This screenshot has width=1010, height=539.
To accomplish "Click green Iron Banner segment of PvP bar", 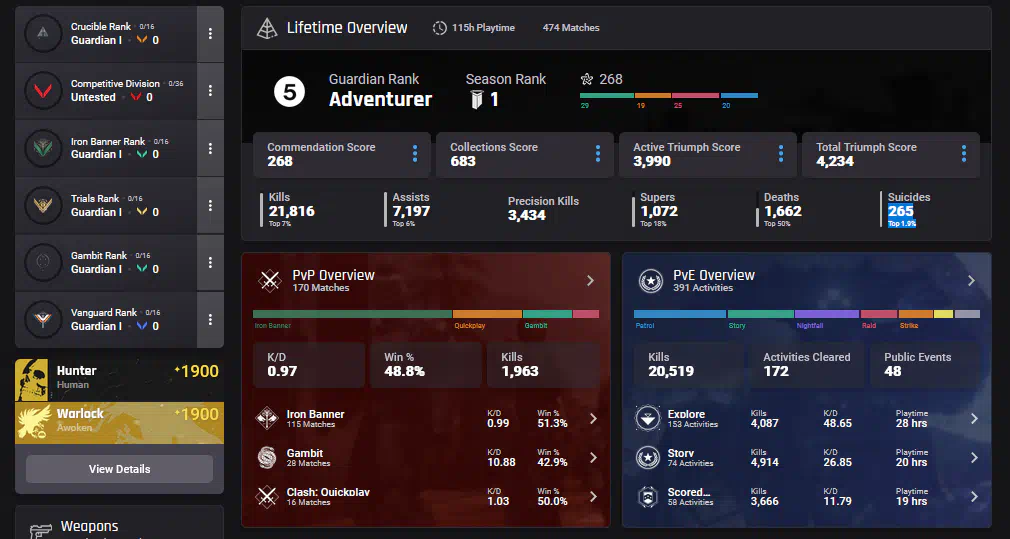I will point(352,314).
